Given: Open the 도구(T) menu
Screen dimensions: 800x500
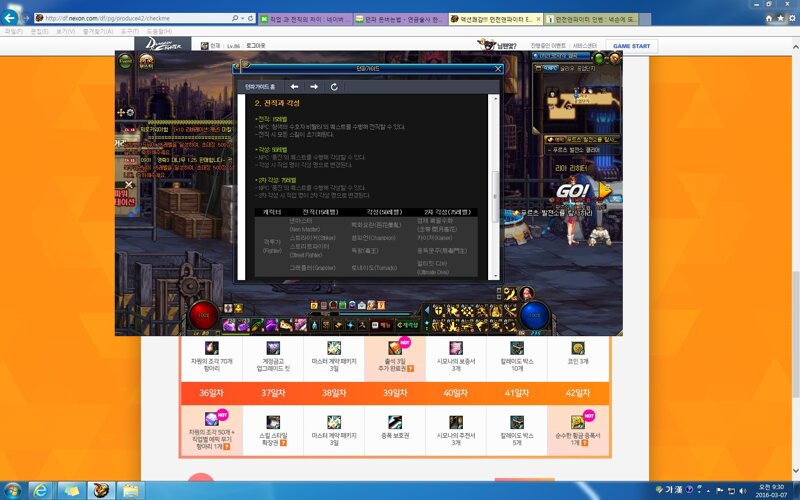Looking at the screenshot, I should [x=130, y=32].
